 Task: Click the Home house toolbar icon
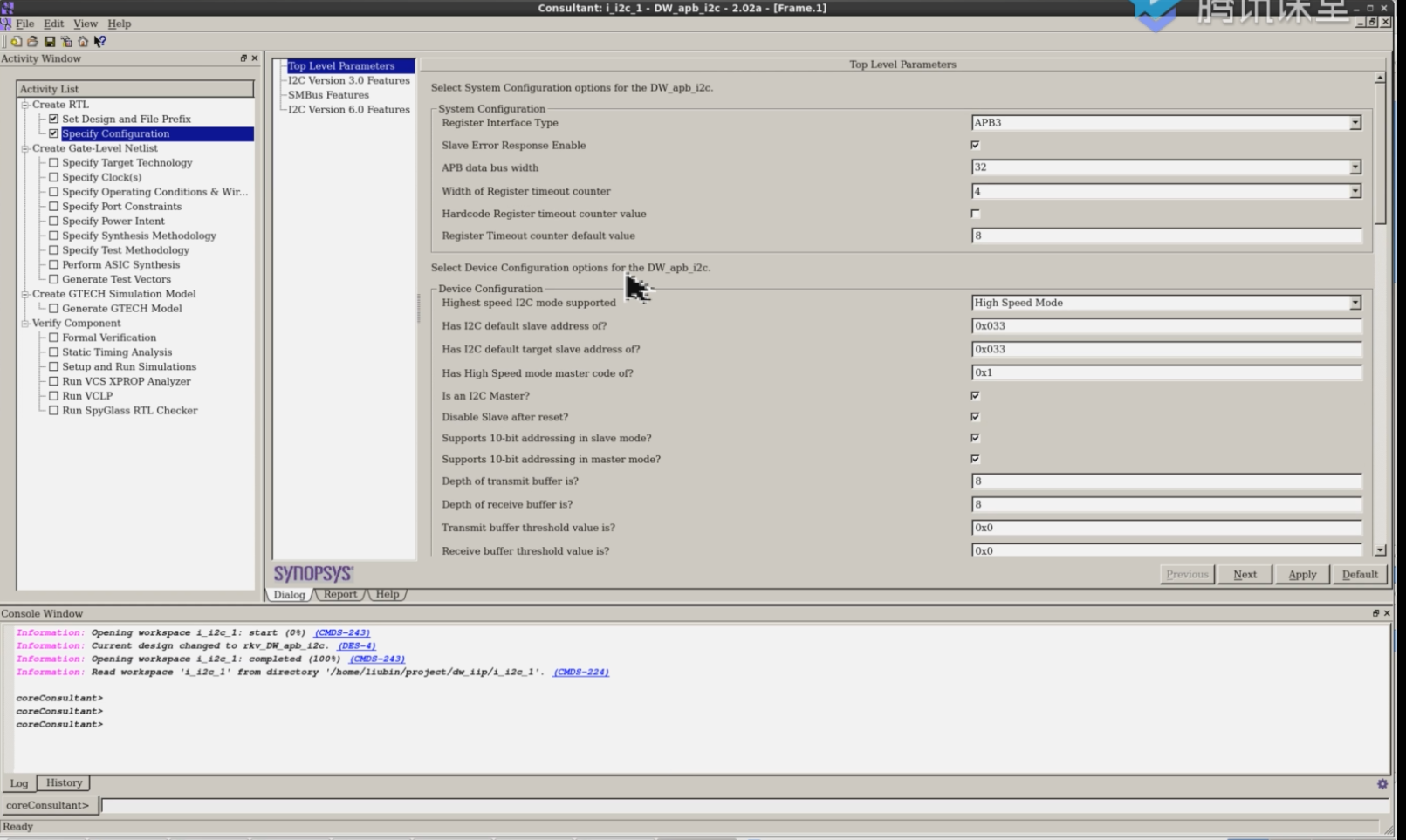click(83, 41)
